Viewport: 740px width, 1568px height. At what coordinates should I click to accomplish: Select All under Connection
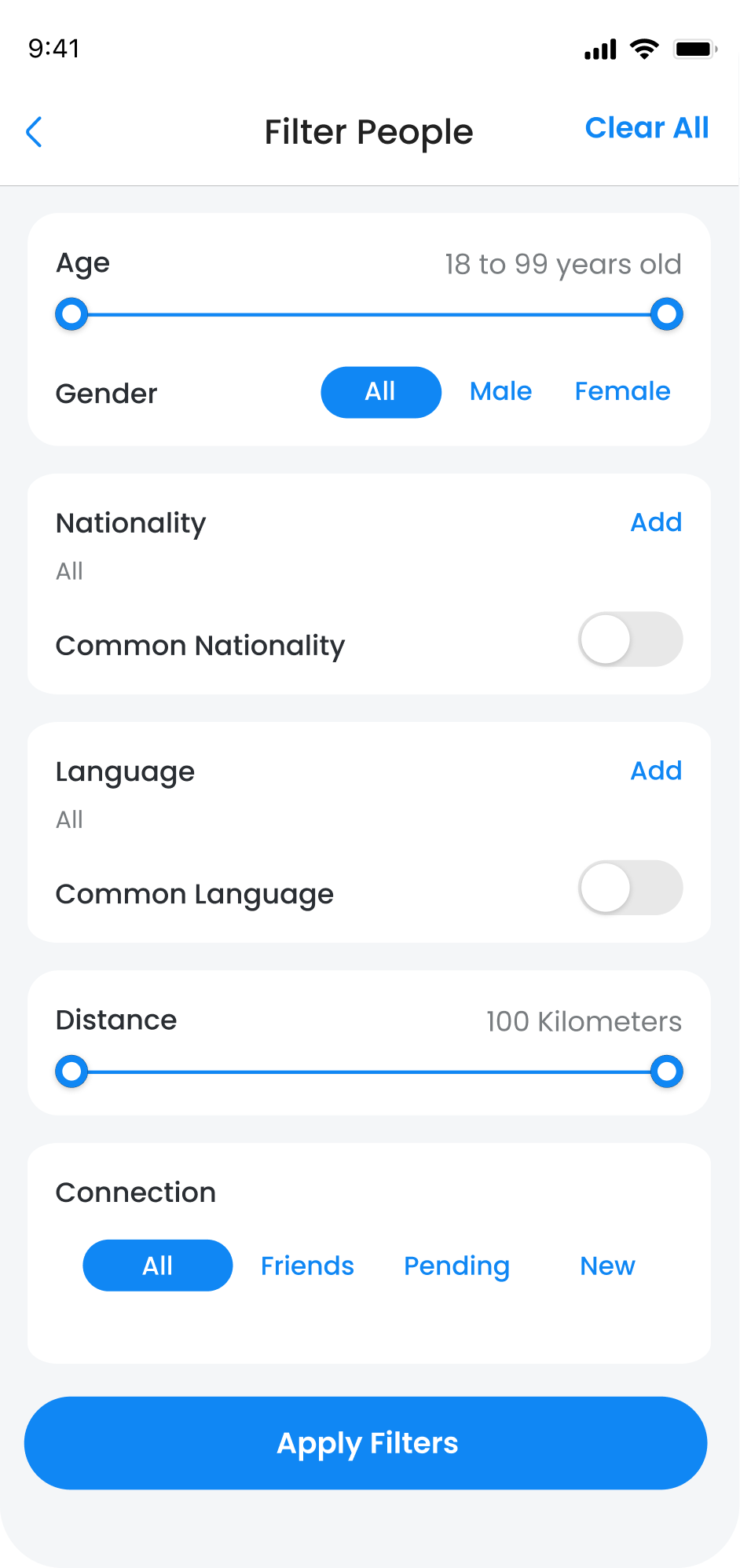[x=158, y=1266]
